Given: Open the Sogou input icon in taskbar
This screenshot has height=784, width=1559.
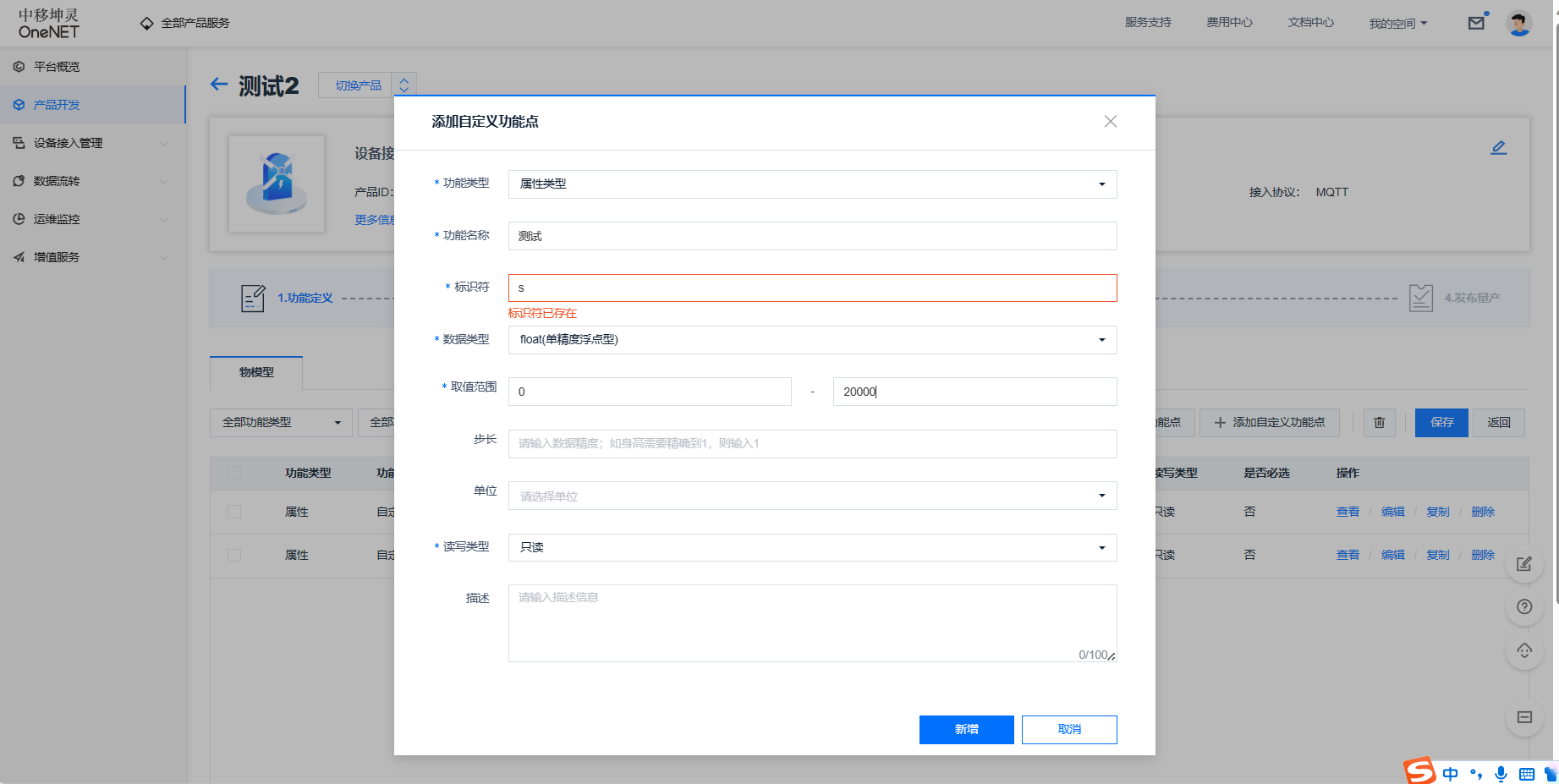Looking at the screenshot, I should pyautogui.click(x=1419, y=771).
